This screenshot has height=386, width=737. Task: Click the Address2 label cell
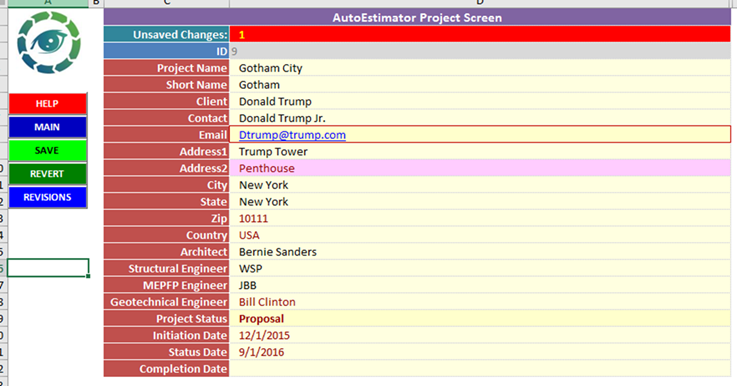(166, 168)
